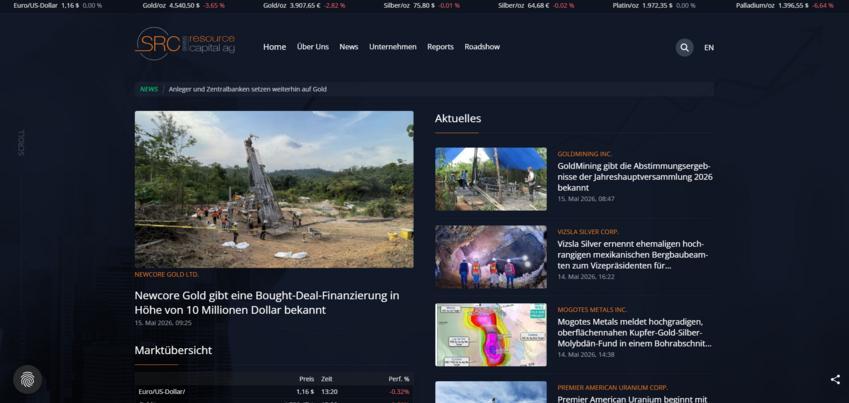
Task: Click the VIZSLA SILVER CORP. label
Action: [x=588, y=232]
